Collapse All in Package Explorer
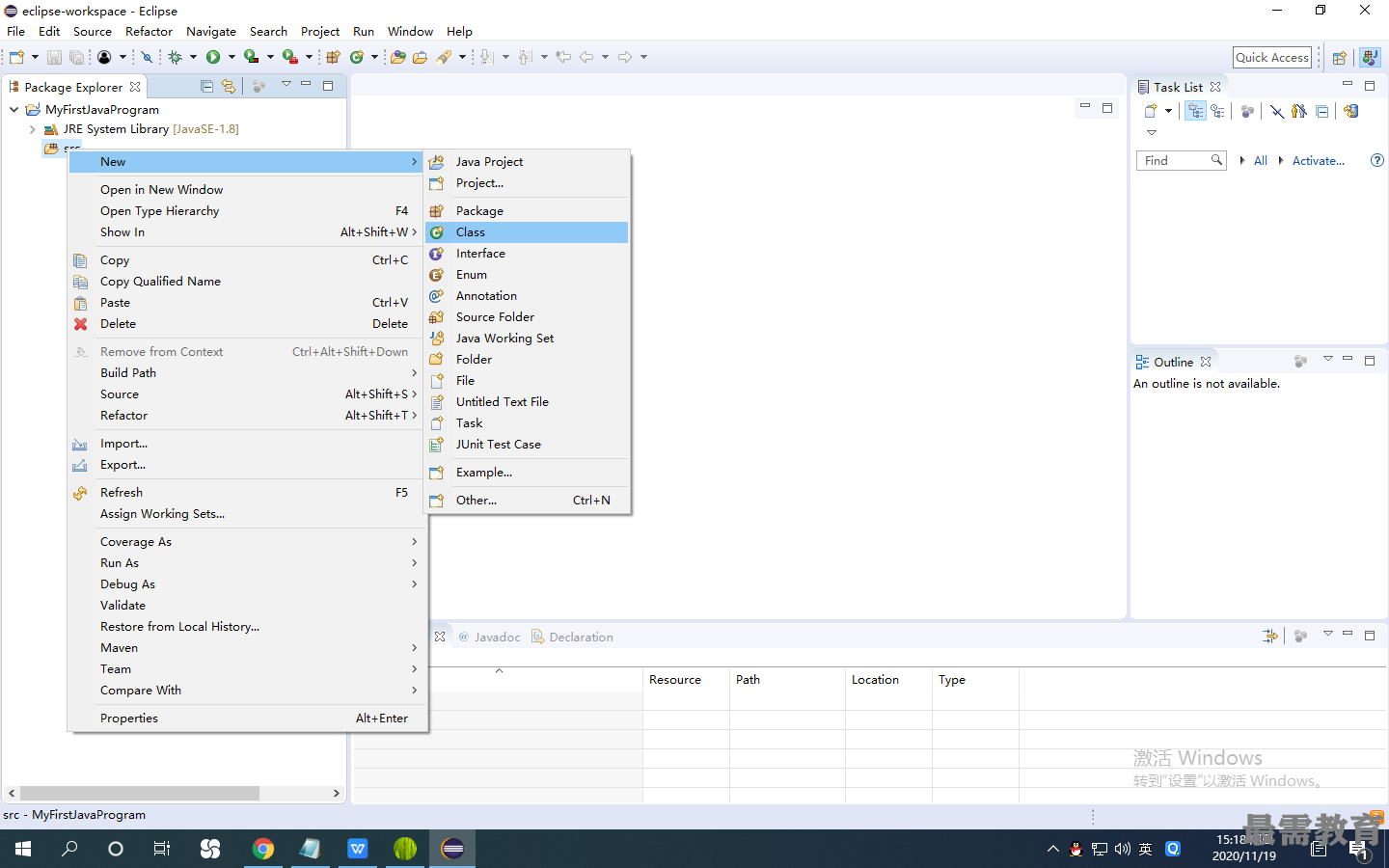This screenshot has width=1389, height=868. tap(206, 87)
